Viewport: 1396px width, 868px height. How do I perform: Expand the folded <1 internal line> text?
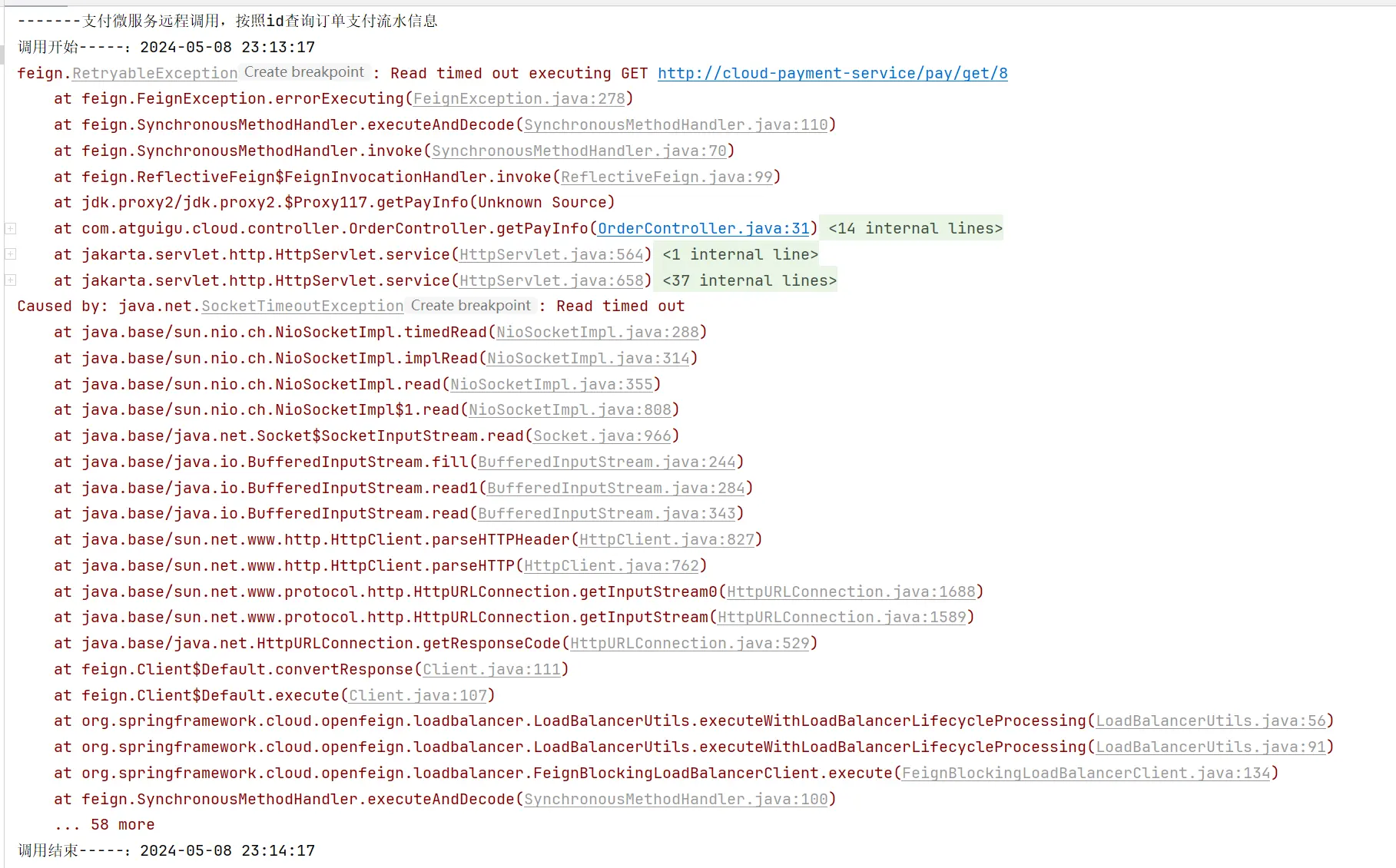(x=740, y=254)
